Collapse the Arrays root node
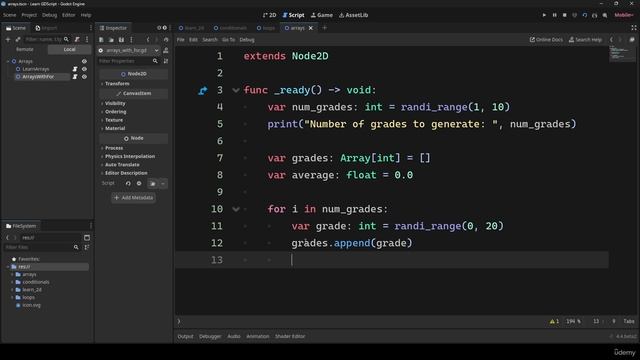 click(x=8, y=61)
